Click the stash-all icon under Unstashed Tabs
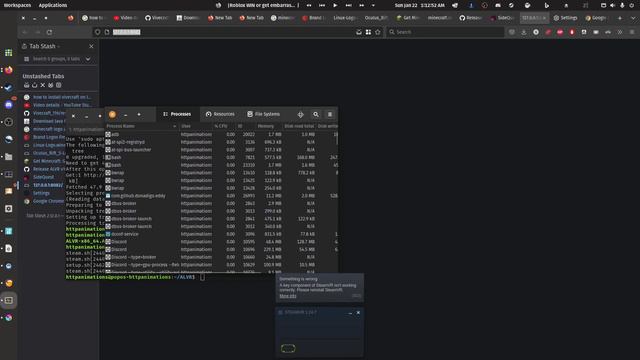The height and width of the screenshot is (360, 640). click(x=27, y=85)
